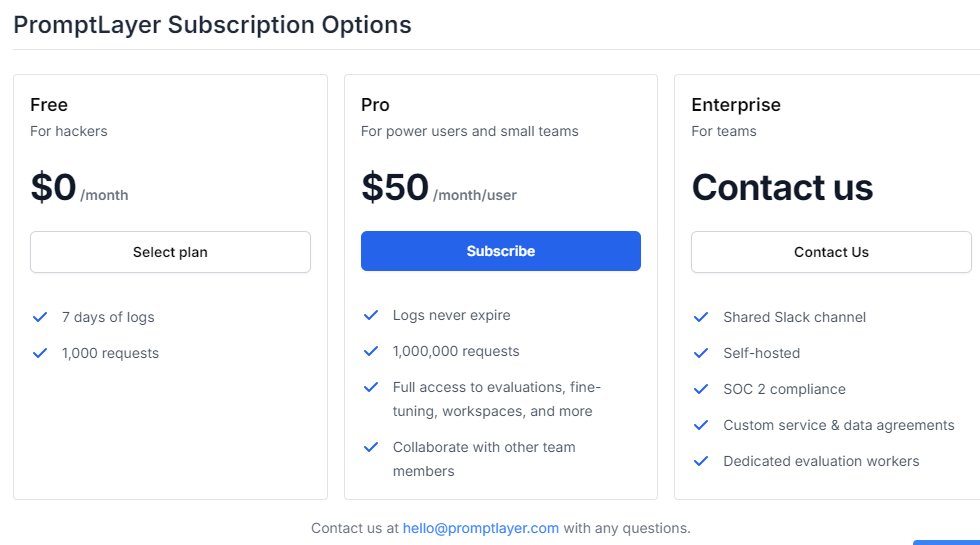
Task: Click the checkmark beside Logs never expire
Action: click(371, 315)
